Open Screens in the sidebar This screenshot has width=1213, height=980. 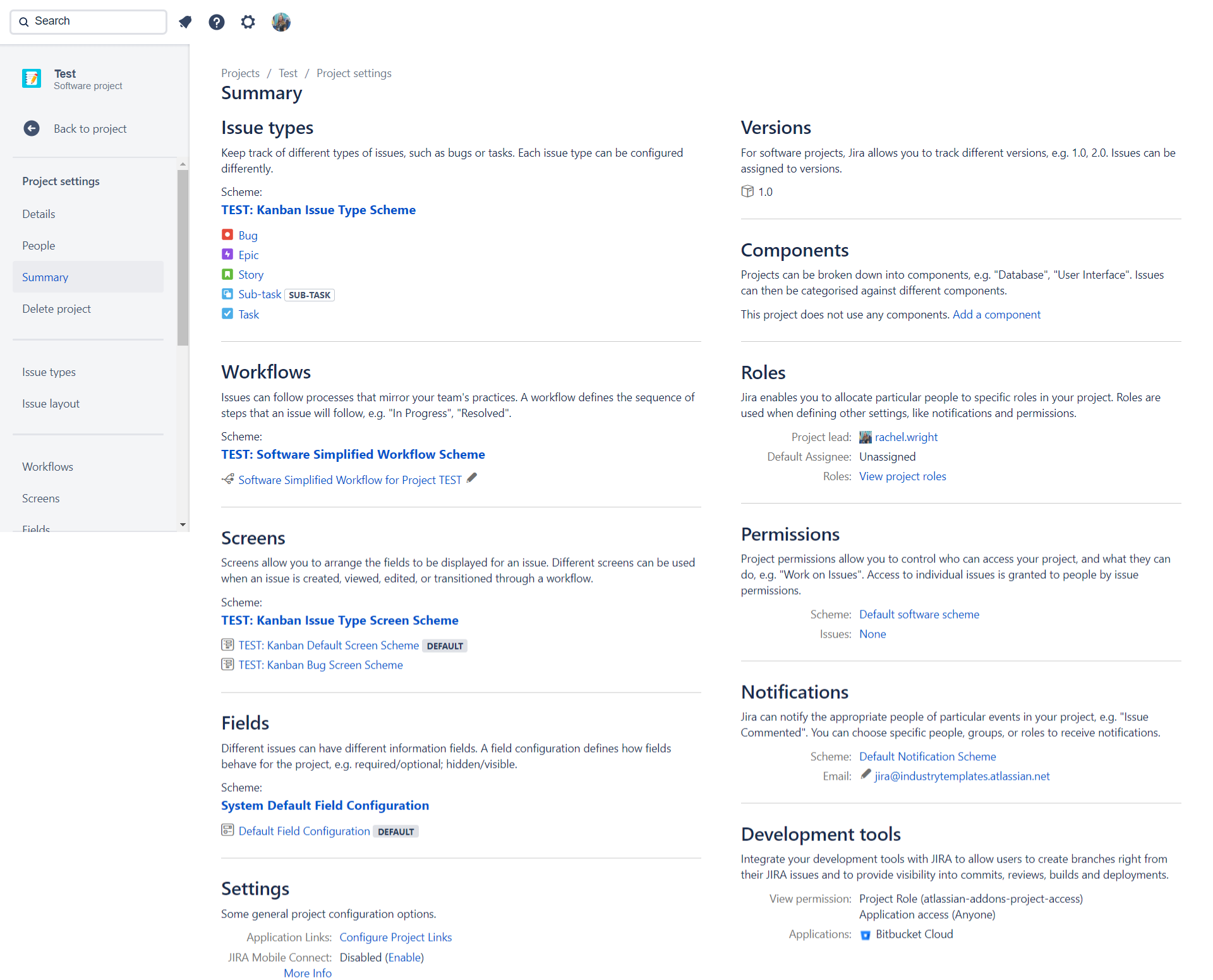[x=40, y=498]
